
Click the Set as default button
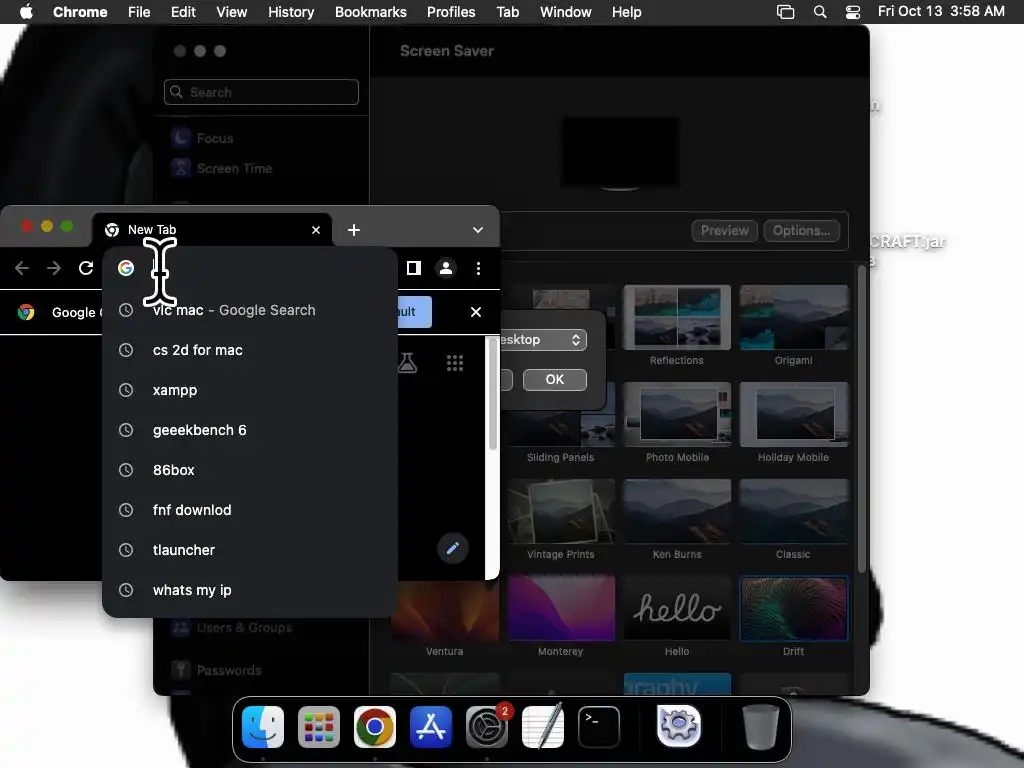pos(415,312)
